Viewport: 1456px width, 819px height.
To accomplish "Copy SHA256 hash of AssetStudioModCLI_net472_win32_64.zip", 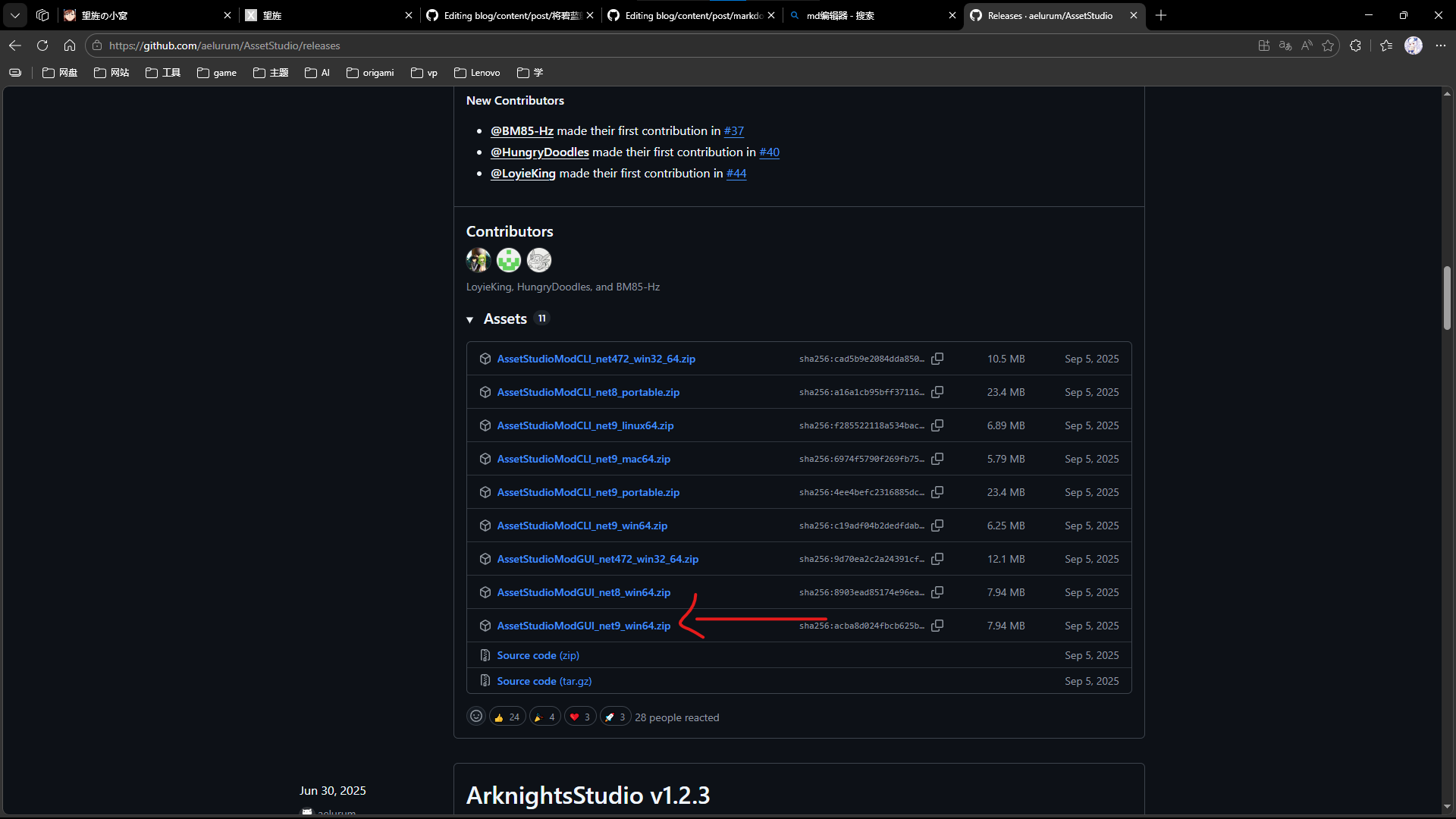I will click(x=937, y=359).
